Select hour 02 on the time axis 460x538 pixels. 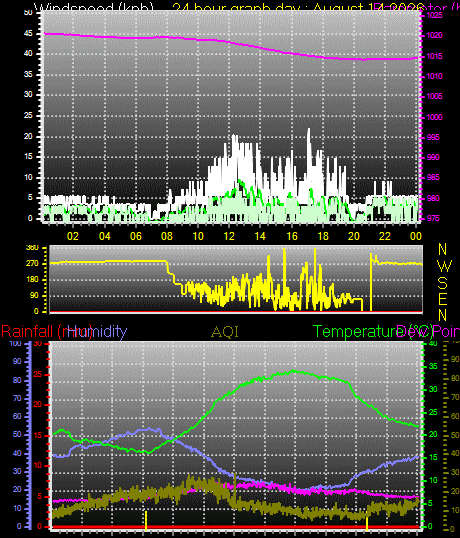pyautogui.click(x=73, y=236)
